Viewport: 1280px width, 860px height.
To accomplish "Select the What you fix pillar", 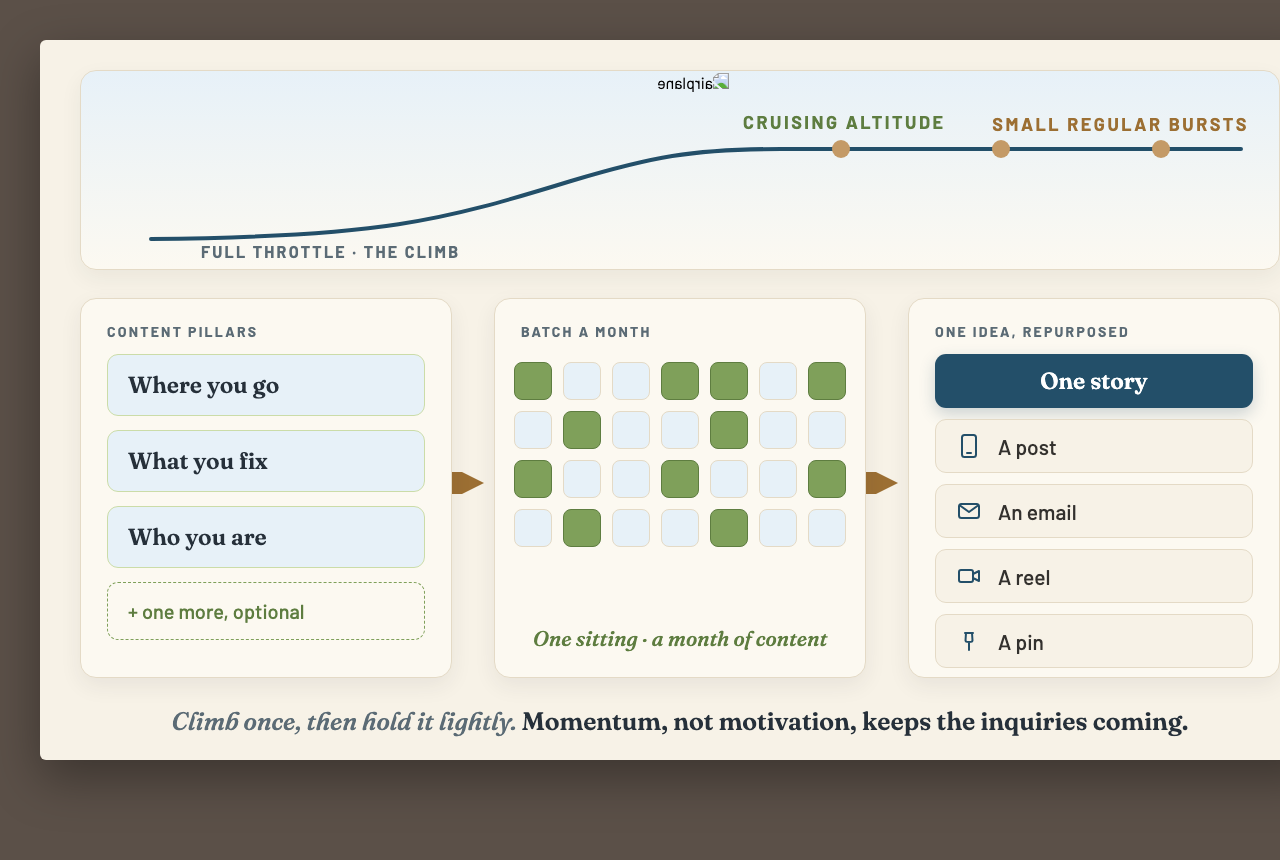I will point(266,461).
